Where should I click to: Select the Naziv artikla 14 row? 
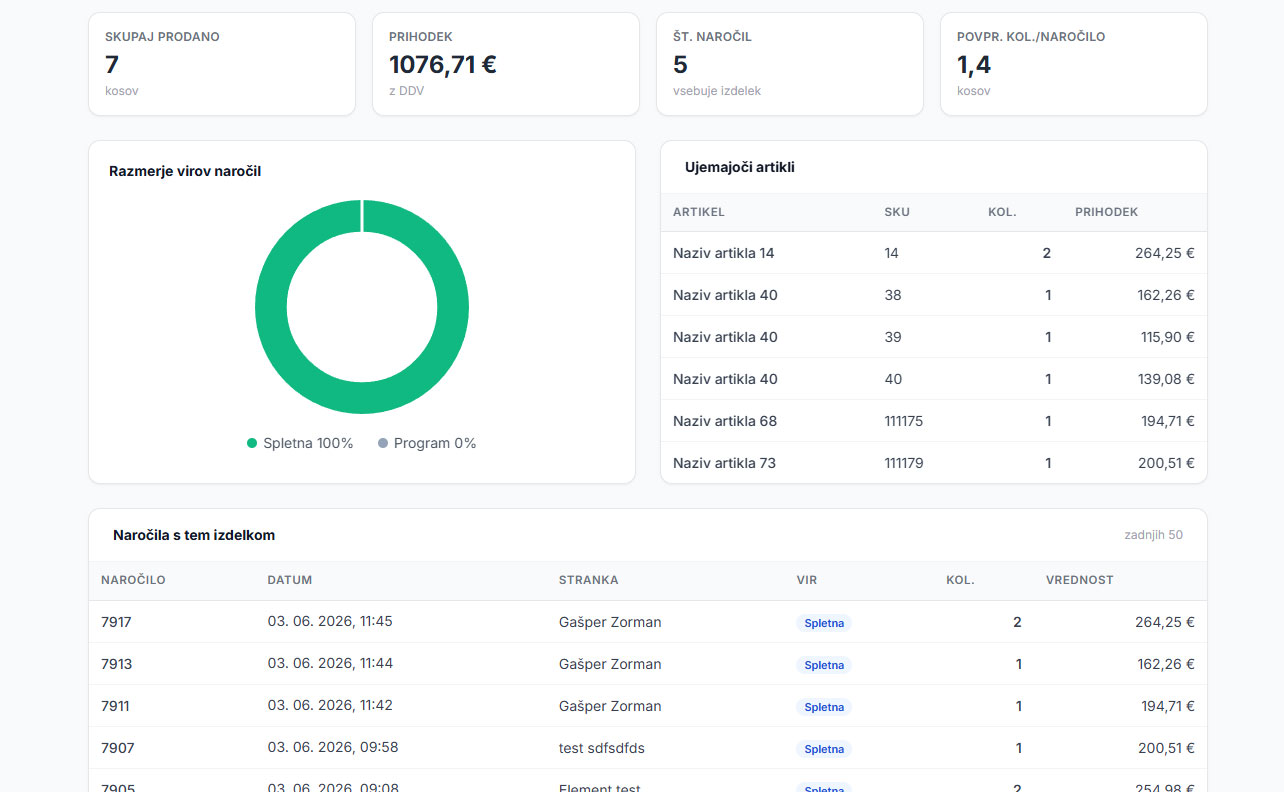(x=934, y=253)
